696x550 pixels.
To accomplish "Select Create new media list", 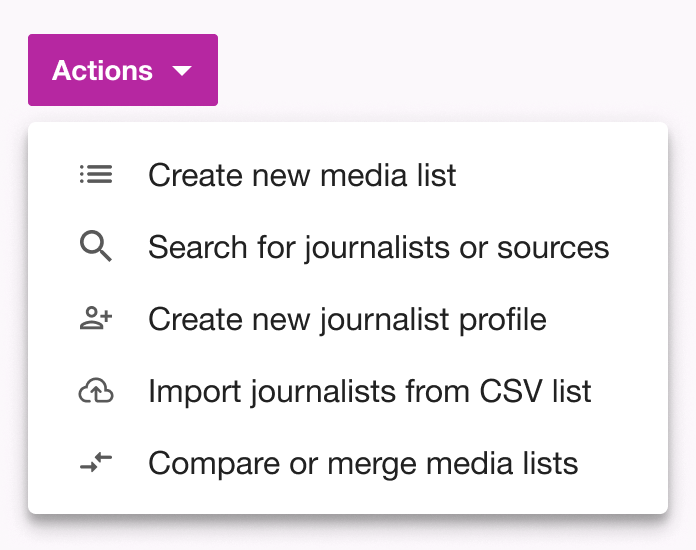I will tap(348, 174).
